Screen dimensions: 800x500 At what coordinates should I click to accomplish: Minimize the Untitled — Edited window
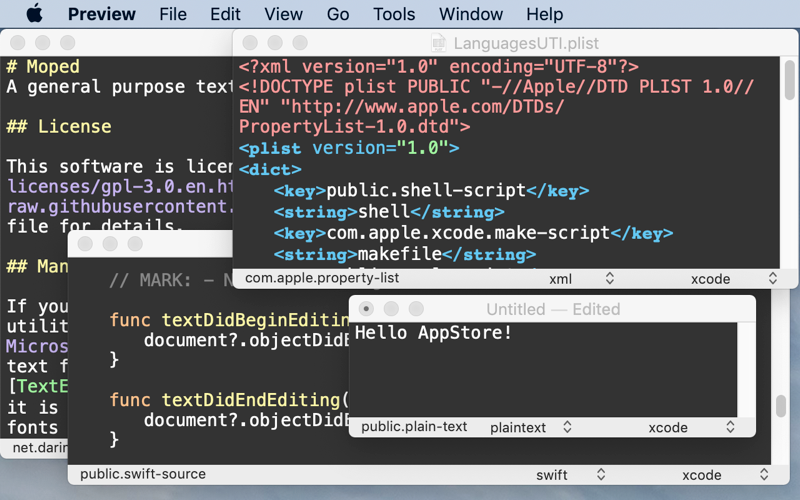tap(391, 309)
